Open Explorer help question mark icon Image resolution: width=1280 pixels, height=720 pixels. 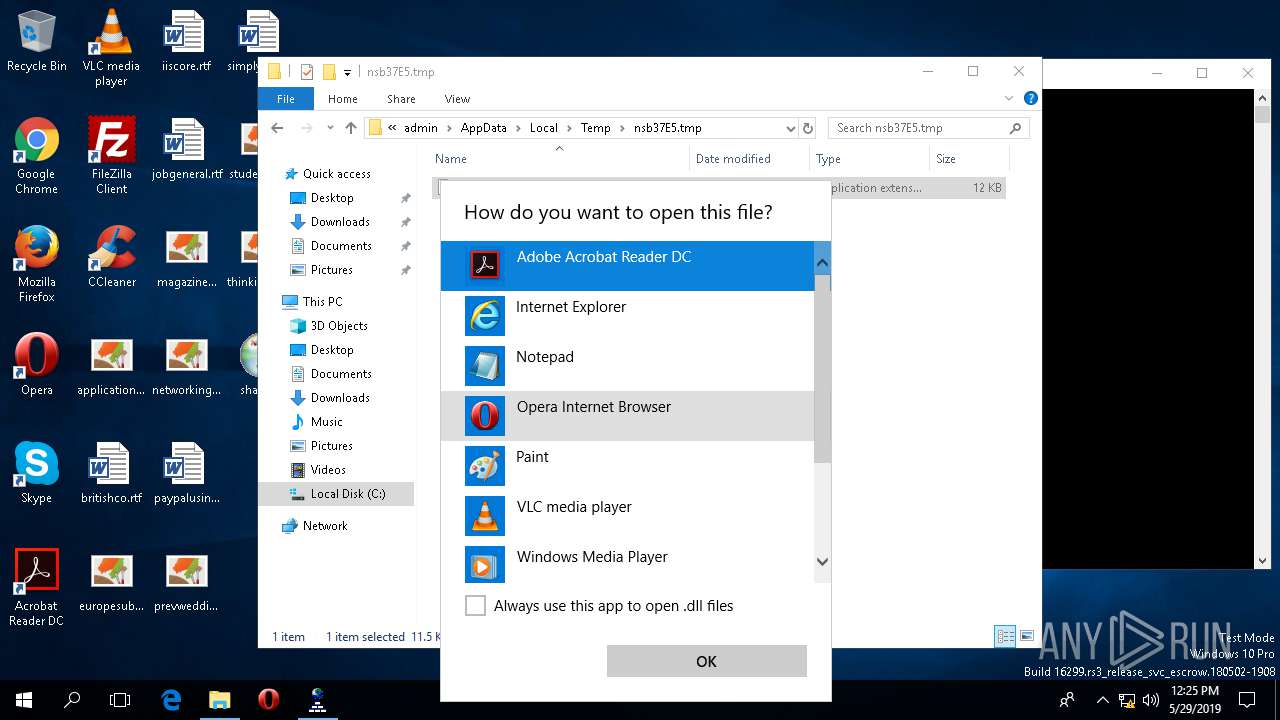(x=1030, y=98)
